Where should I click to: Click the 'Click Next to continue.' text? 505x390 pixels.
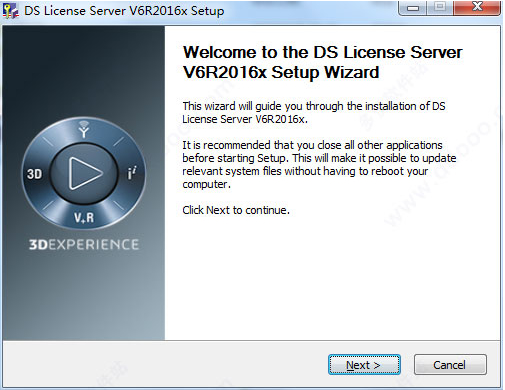click(236, 210)
